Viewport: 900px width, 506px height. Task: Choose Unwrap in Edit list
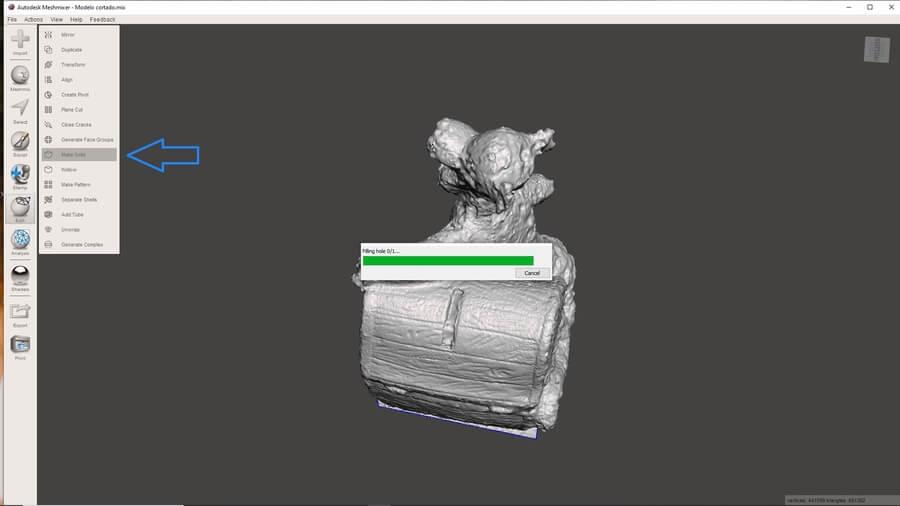[79, 229]
